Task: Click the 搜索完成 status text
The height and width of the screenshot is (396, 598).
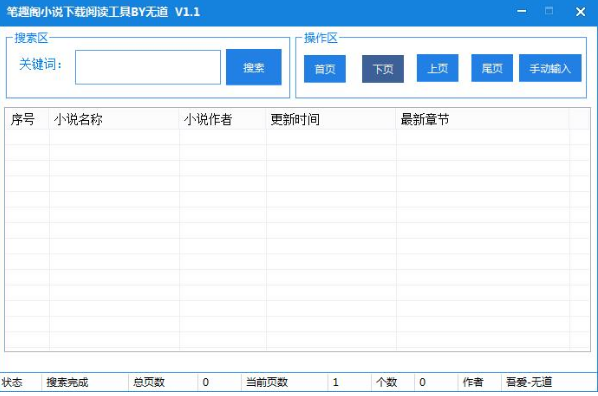Action: [x=67, y=382]
